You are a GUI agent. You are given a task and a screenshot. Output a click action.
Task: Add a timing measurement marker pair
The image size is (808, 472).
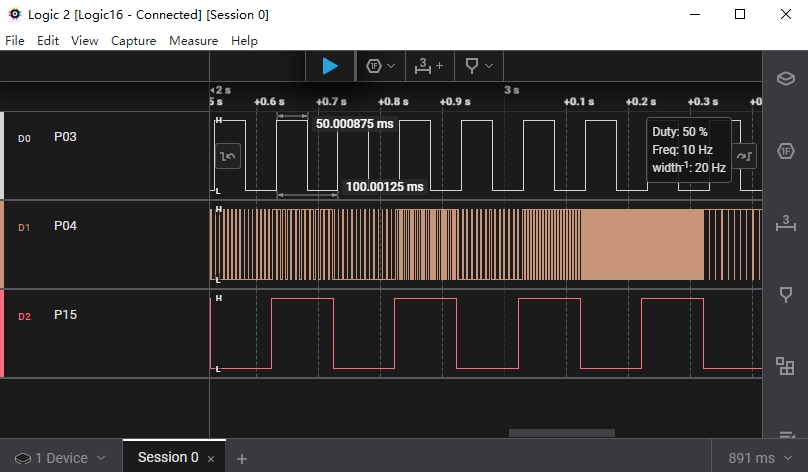coord(429,66)
